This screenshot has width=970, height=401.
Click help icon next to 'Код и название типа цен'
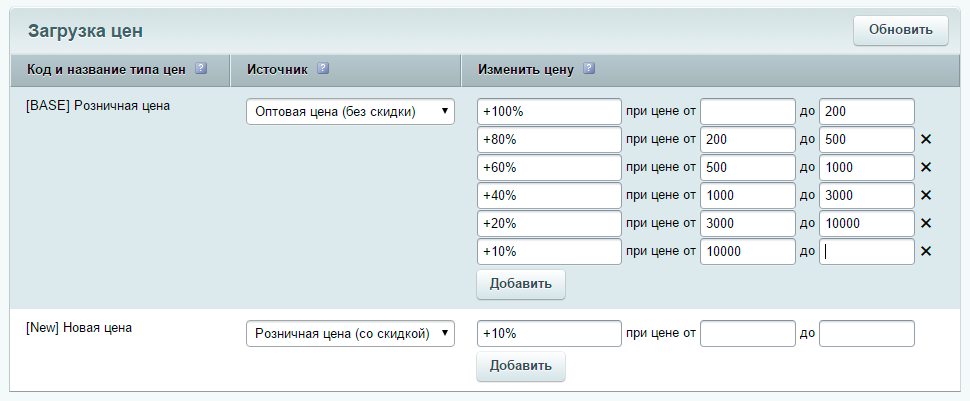[201, 69]
